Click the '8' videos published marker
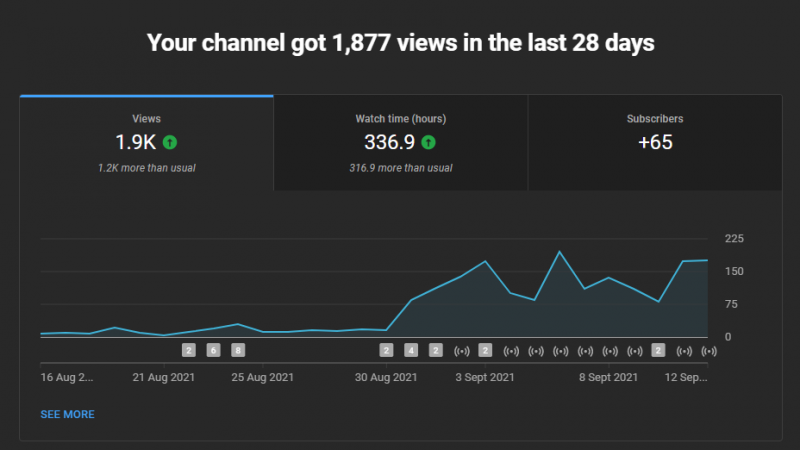The image size is (800, 450). (238, 350)
